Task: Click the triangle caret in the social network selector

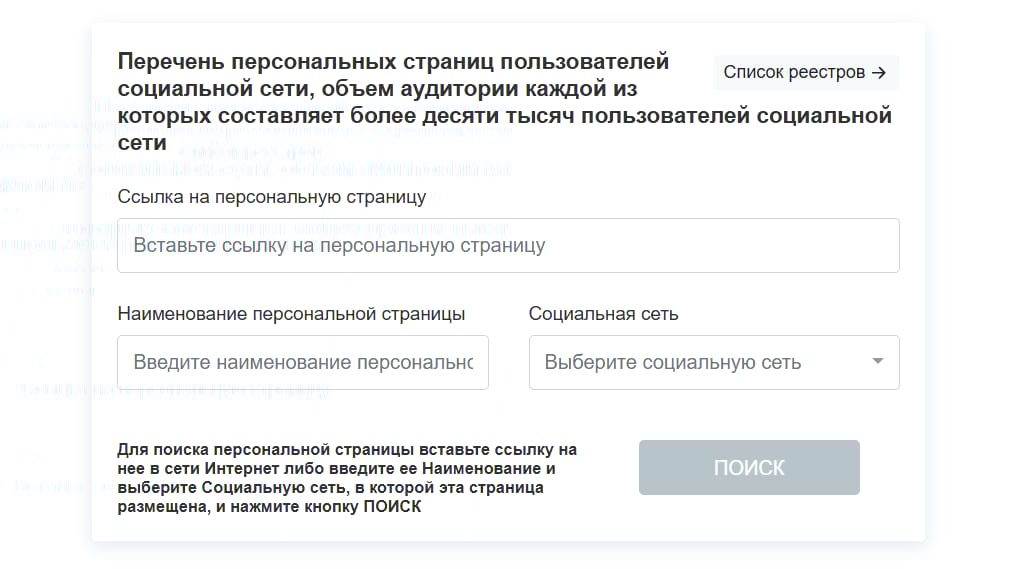Action: point(878,361)
